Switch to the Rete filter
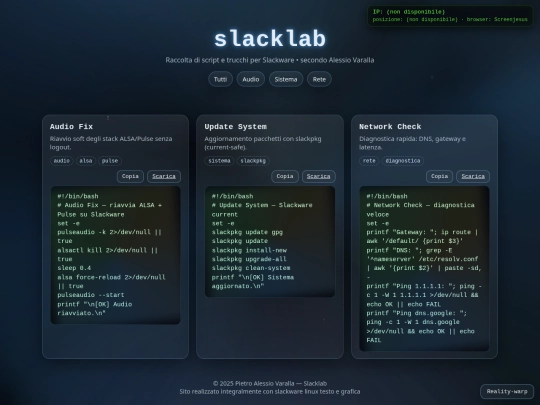 point(319,79)
